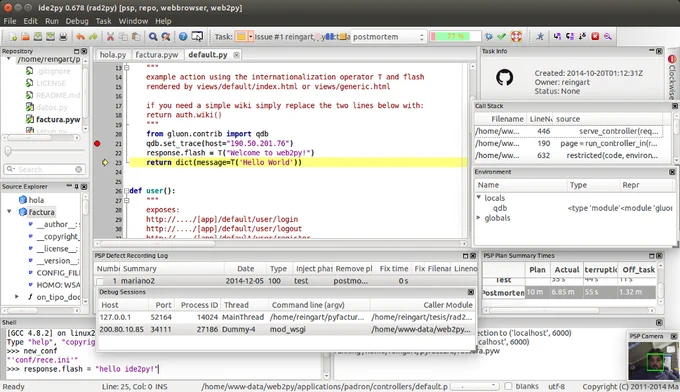
Task: Open the Task menu
Action: tap(103, 21)
